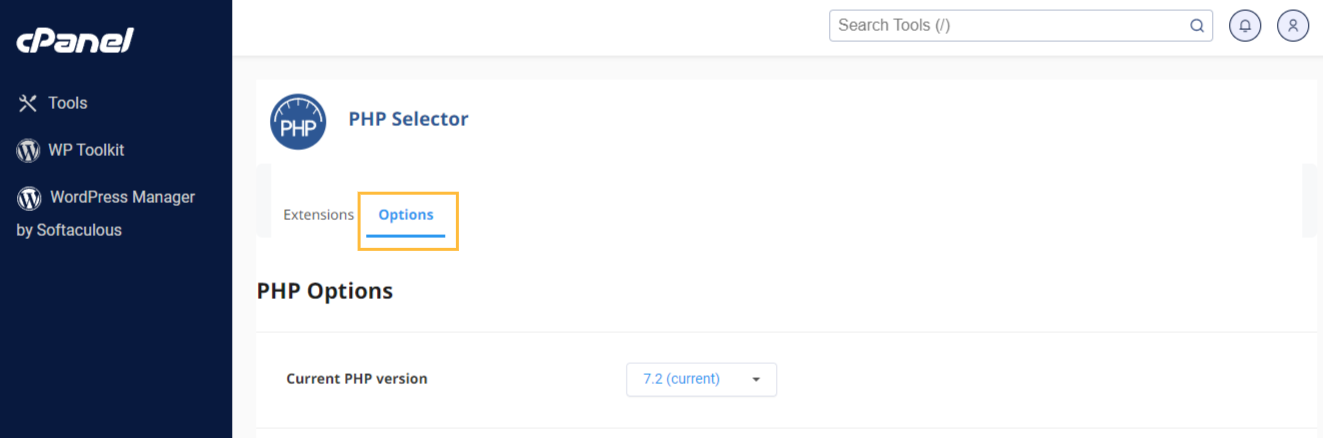Click the "by Softaculous" sidebar text

click(69, 230)
